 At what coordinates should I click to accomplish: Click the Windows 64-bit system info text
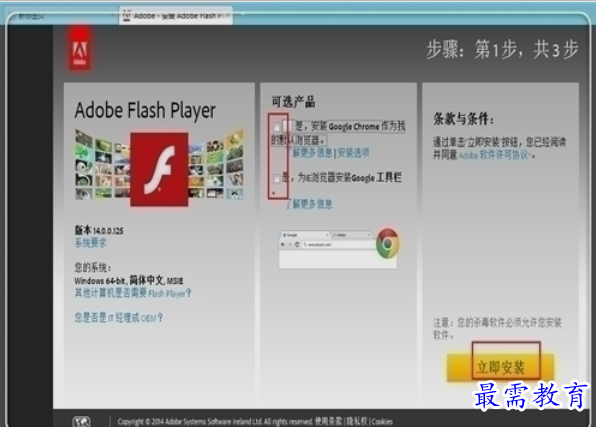129,281
